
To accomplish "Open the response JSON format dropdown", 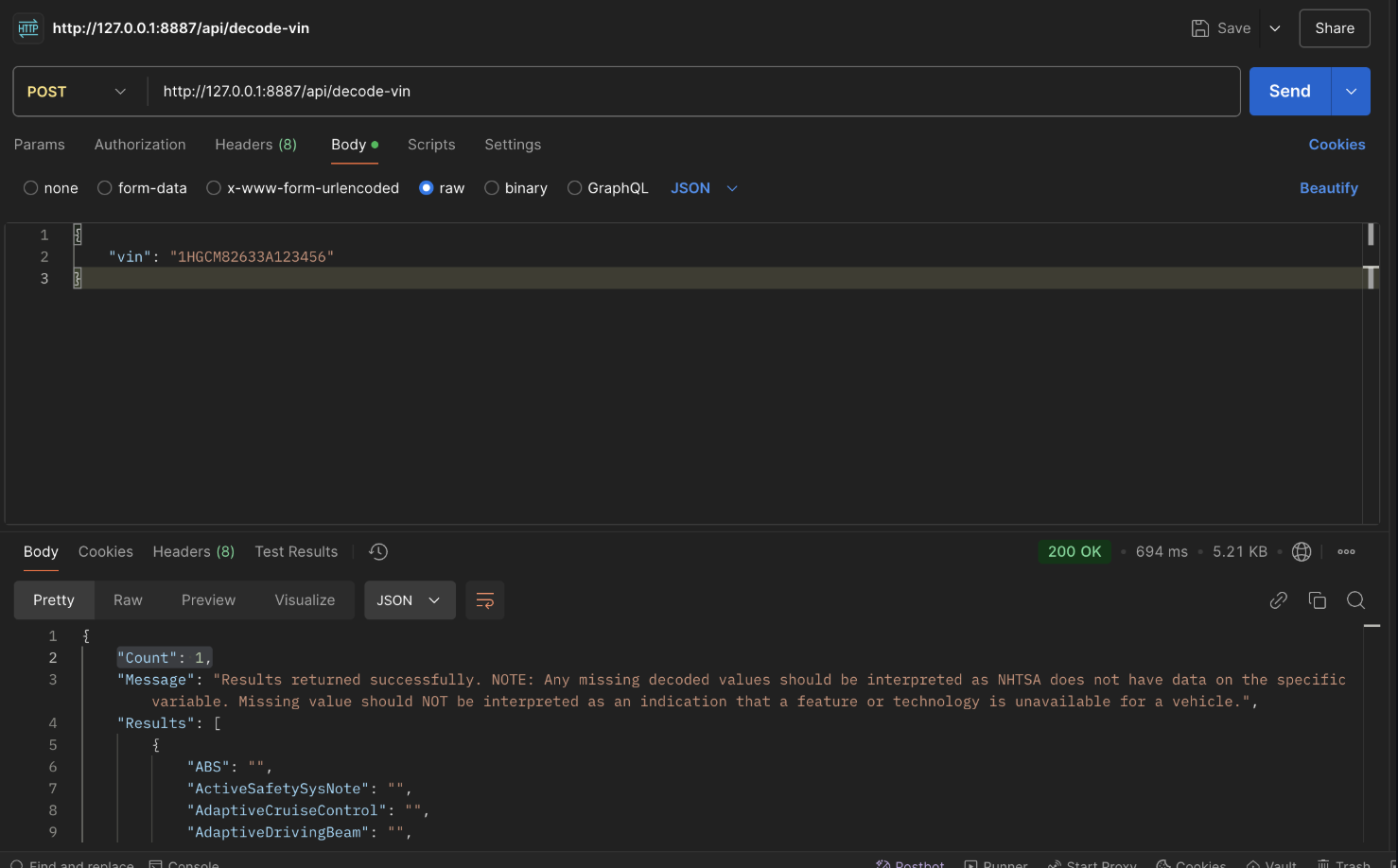I will pos(410,600).
